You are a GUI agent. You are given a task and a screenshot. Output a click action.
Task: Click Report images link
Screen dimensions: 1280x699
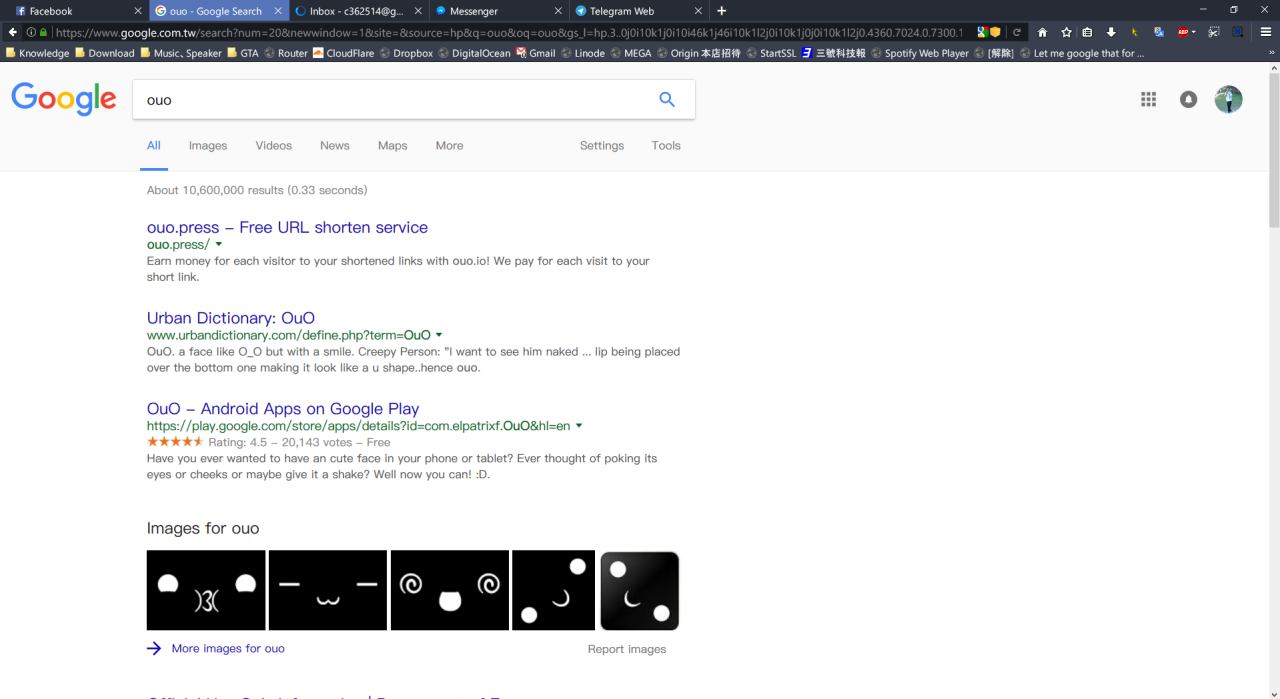[627, 649]
